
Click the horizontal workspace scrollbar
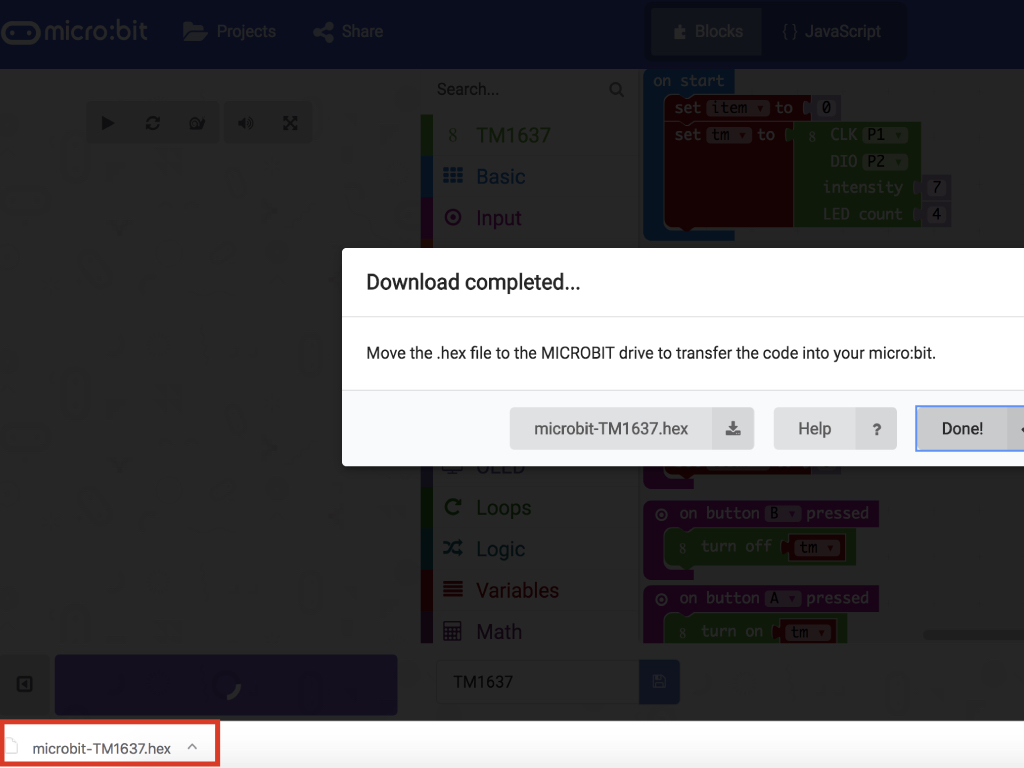click(x=973, y=635)
